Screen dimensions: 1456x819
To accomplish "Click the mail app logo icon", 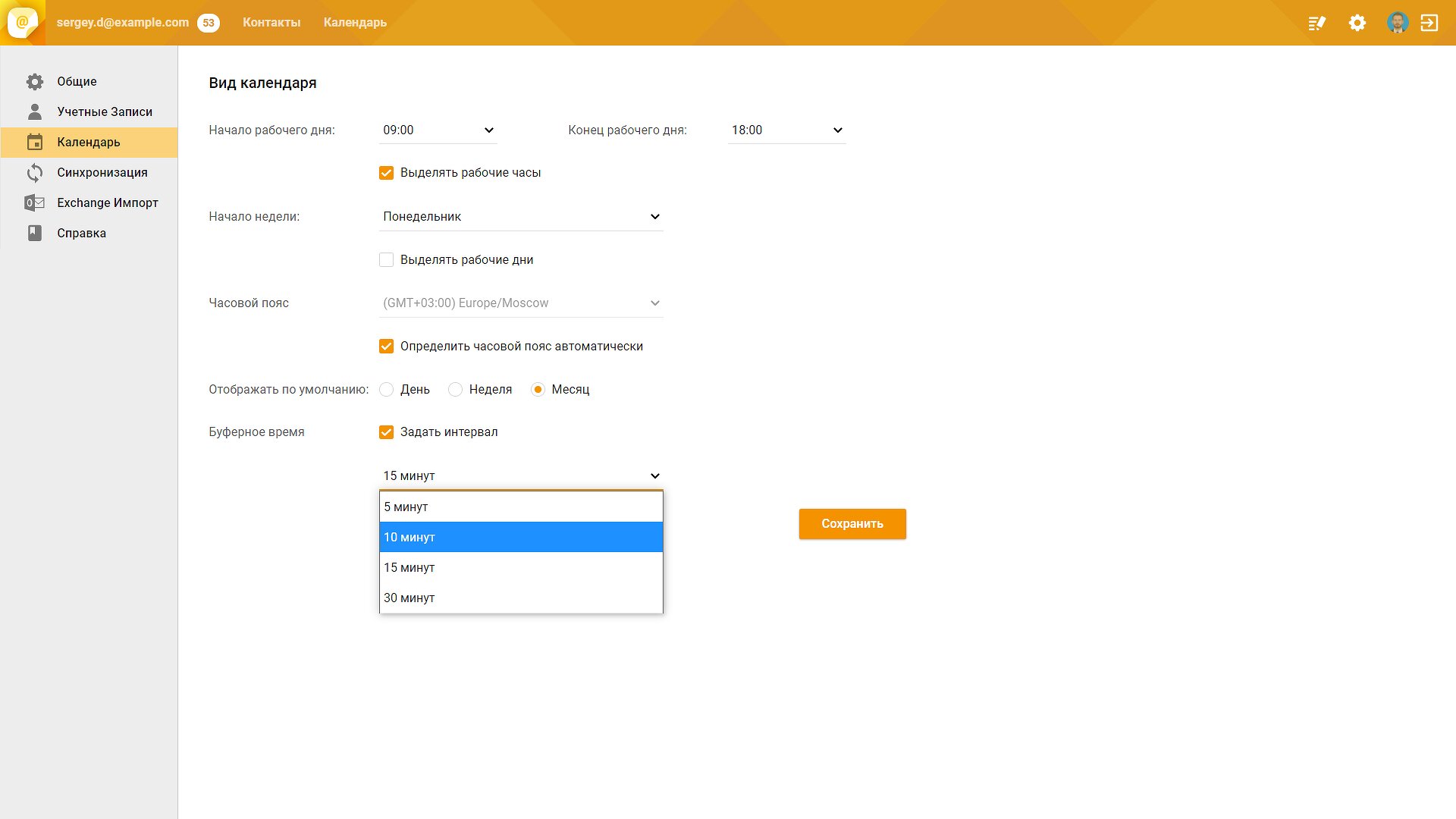I will [x=23, y=23].
